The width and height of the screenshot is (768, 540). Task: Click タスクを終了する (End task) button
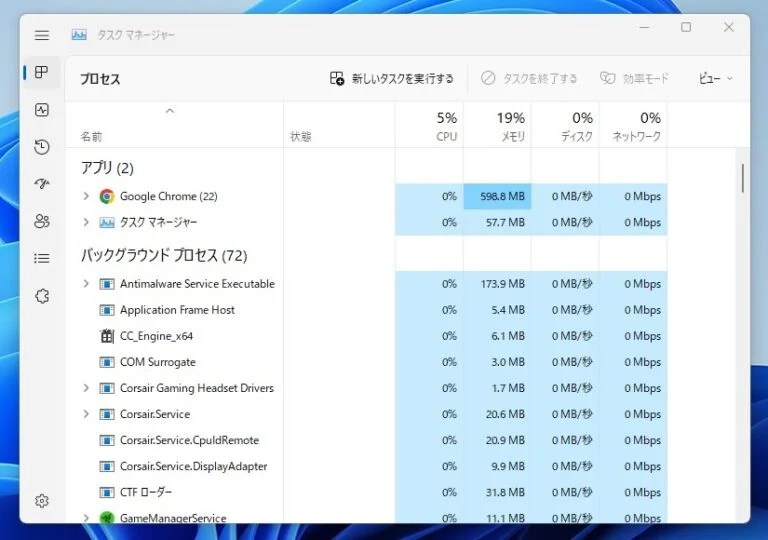529,78
